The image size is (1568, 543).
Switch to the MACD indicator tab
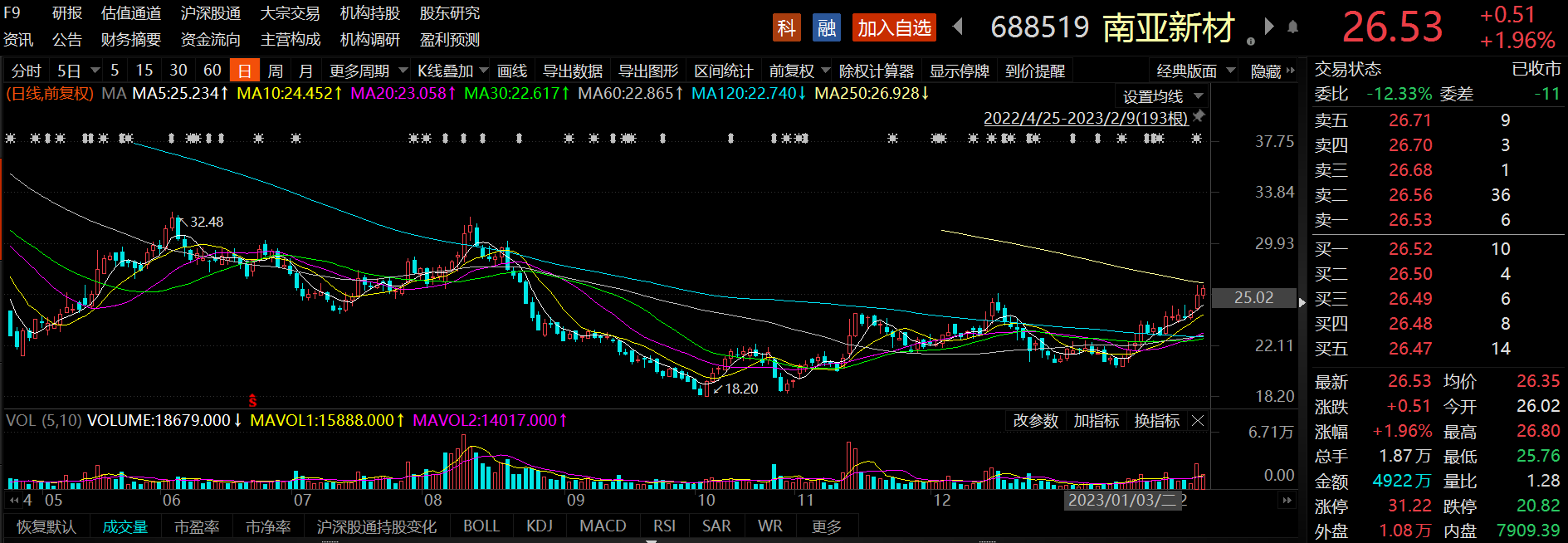pos(603,526)
